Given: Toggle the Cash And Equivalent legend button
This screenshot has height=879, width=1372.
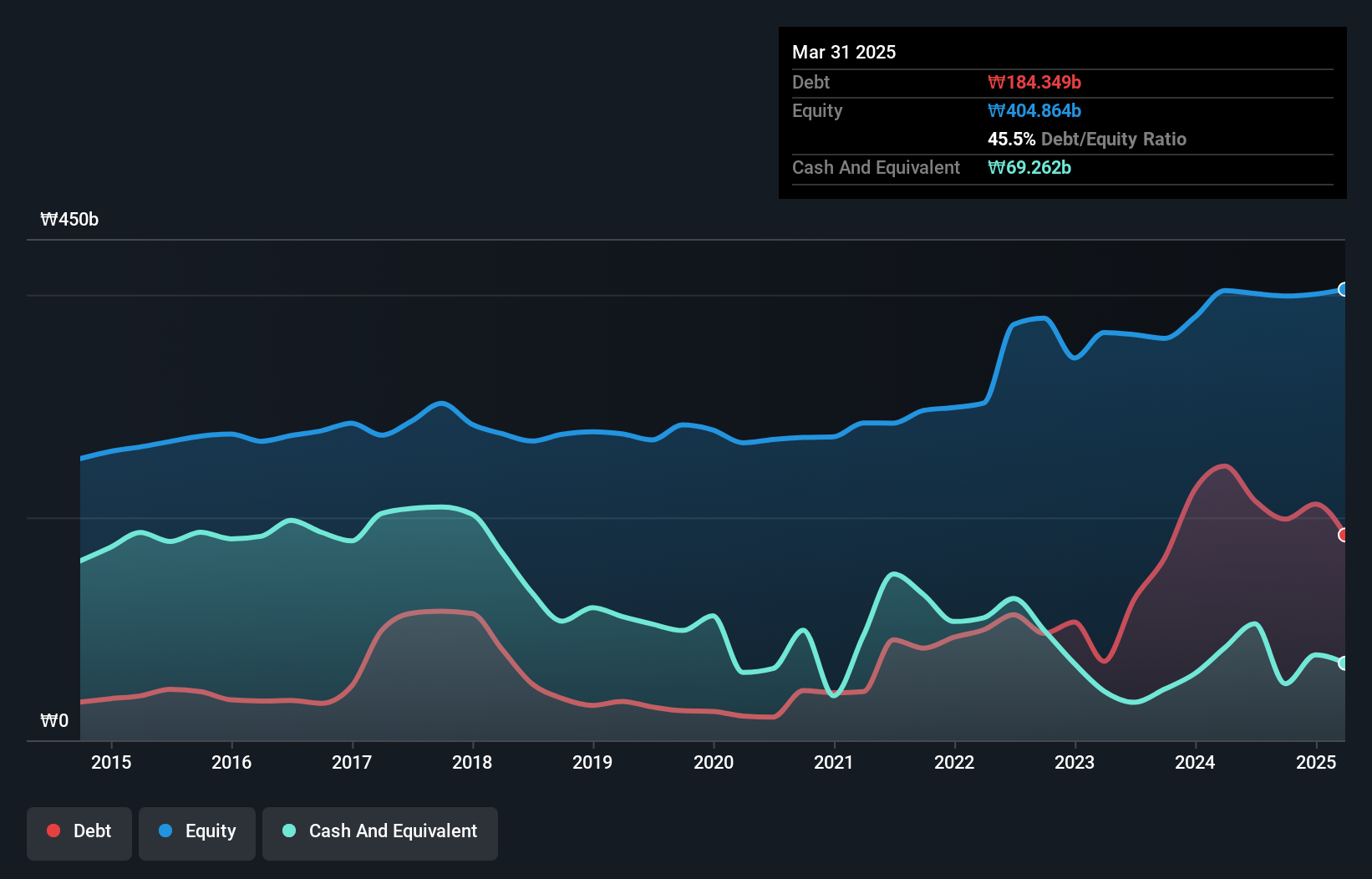Looking at the screenshot, I should tap(380, 832).
